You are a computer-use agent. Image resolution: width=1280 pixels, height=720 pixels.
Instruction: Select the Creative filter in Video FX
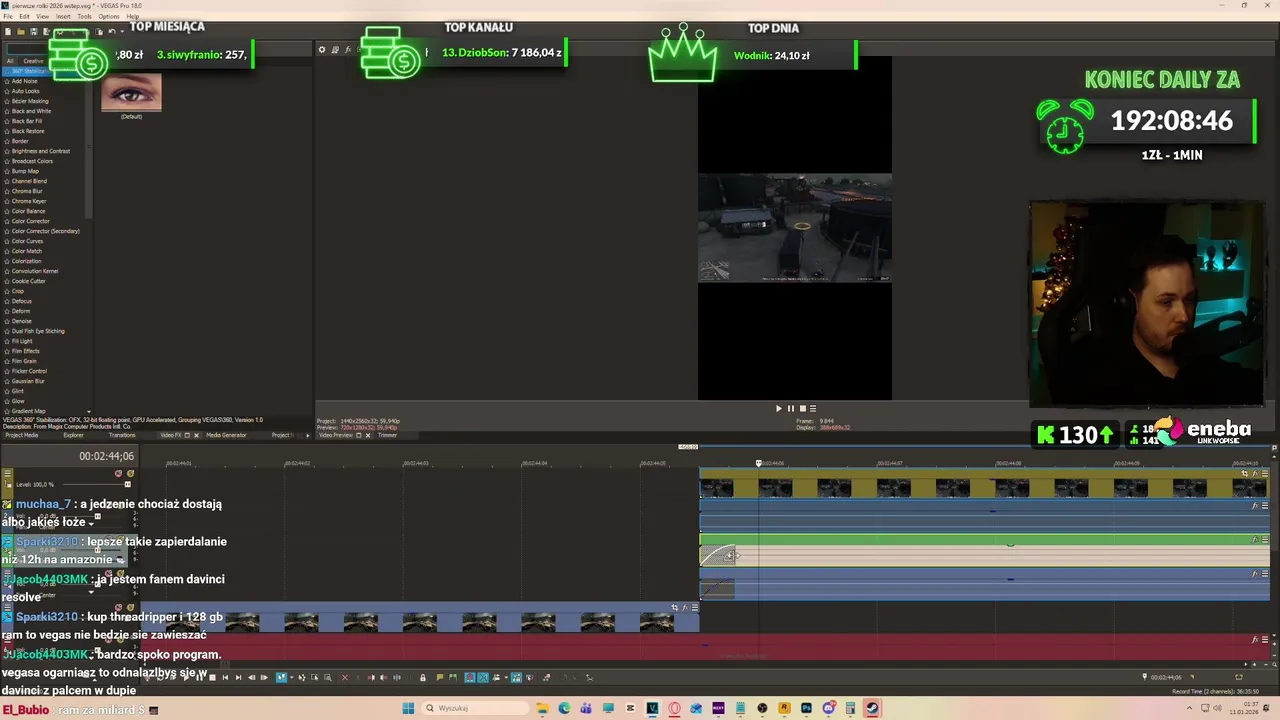33,61
